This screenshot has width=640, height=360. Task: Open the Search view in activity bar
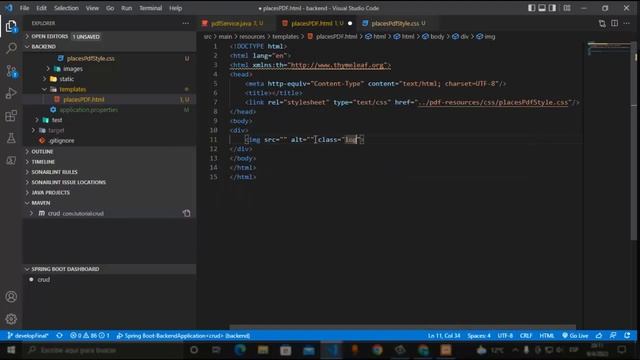click(11, 48)
